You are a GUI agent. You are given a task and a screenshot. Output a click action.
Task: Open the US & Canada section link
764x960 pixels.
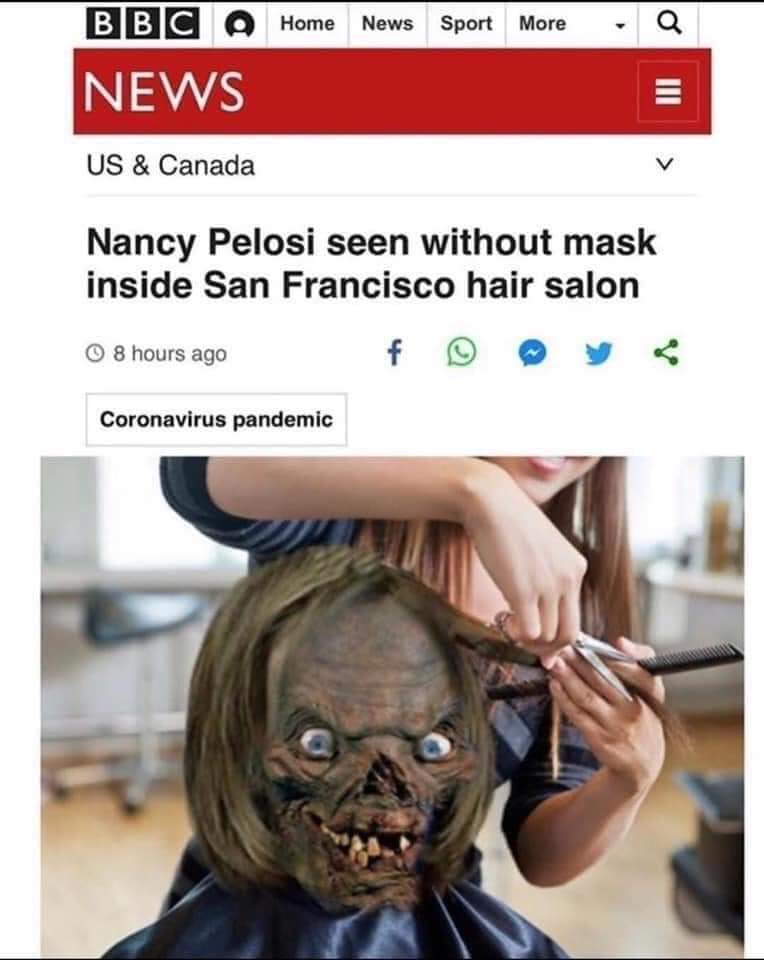coord(170,165)
